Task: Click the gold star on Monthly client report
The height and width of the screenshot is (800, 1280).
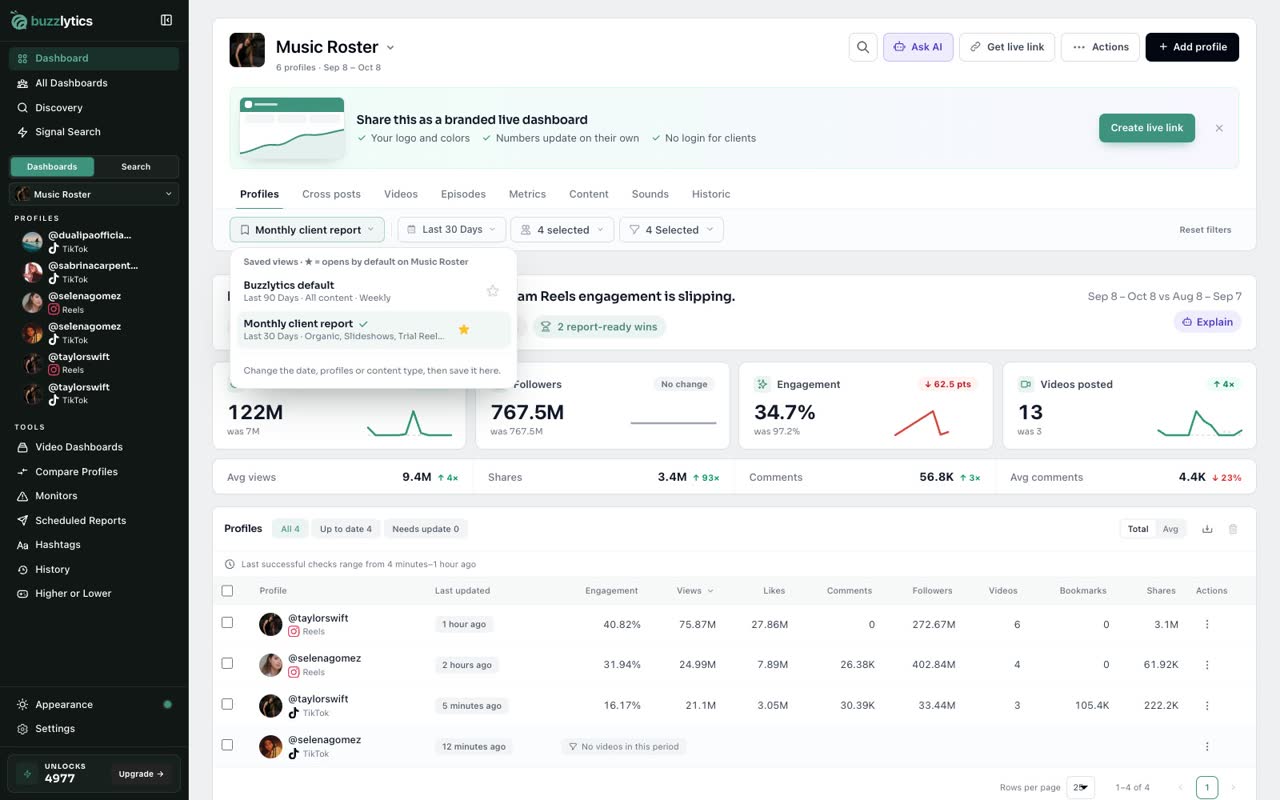Action: (464, 329)
